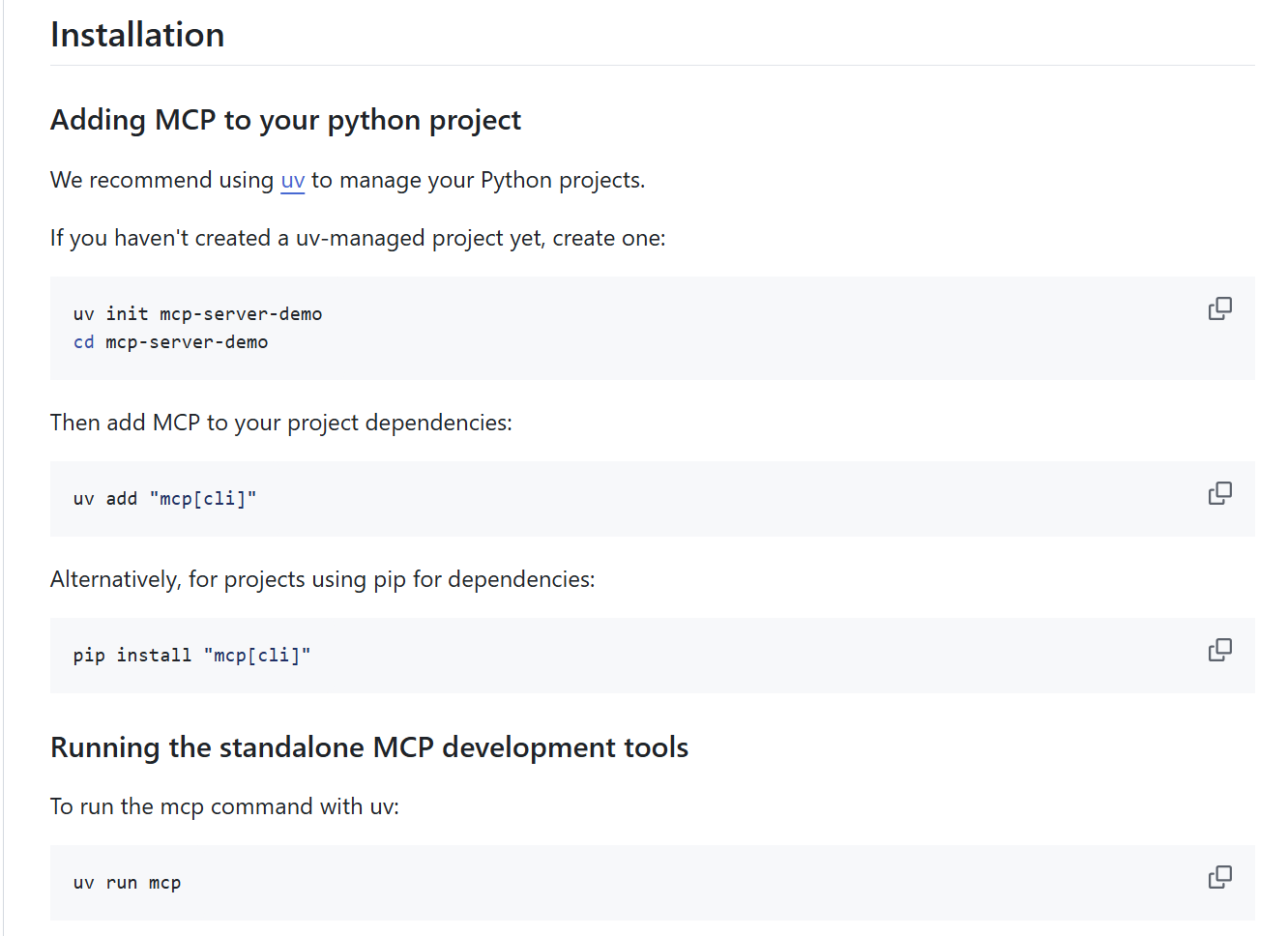This screenshot has width=1288, height=936.
Task: Click the cd keyword in the code block
Action: coord(84,342)
